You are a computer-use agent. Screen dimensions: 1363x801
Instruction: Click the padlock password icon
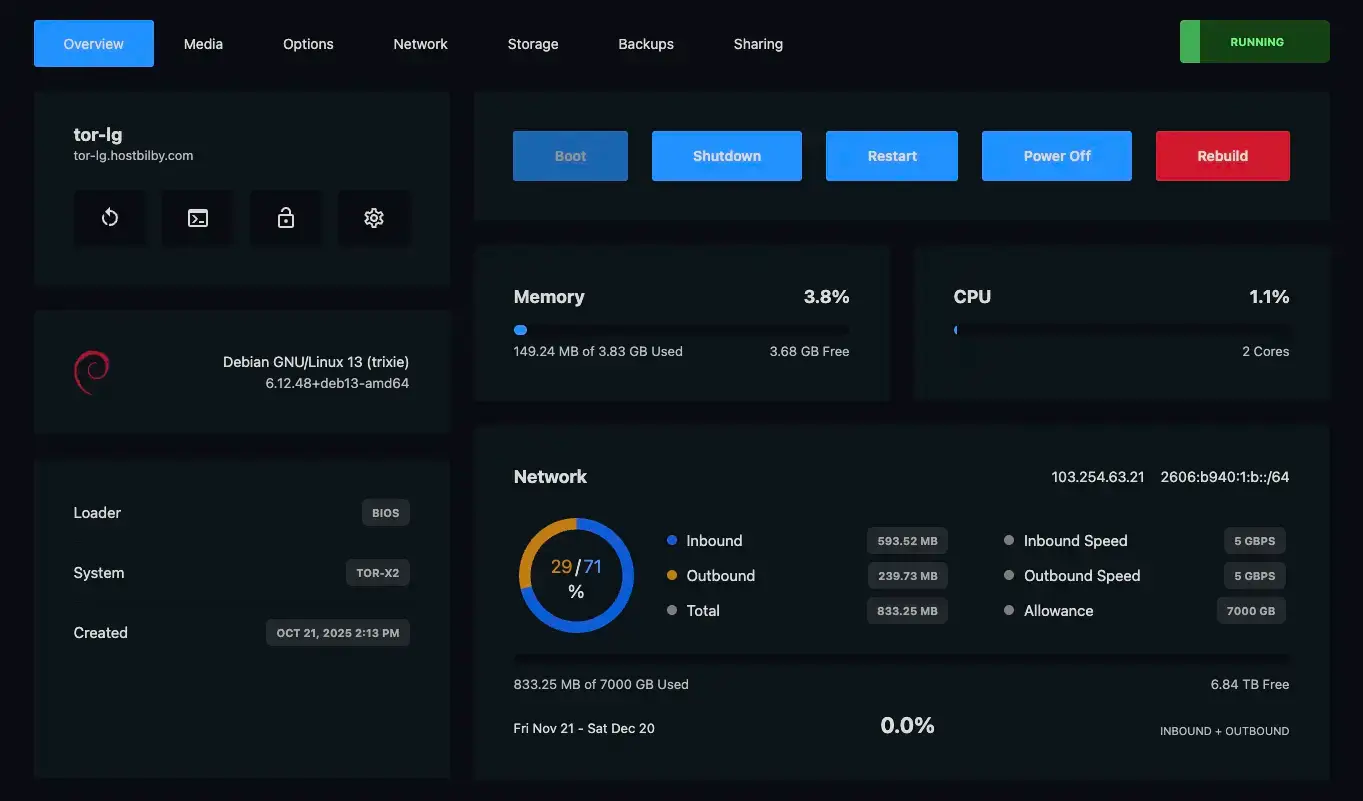point(286,218)
